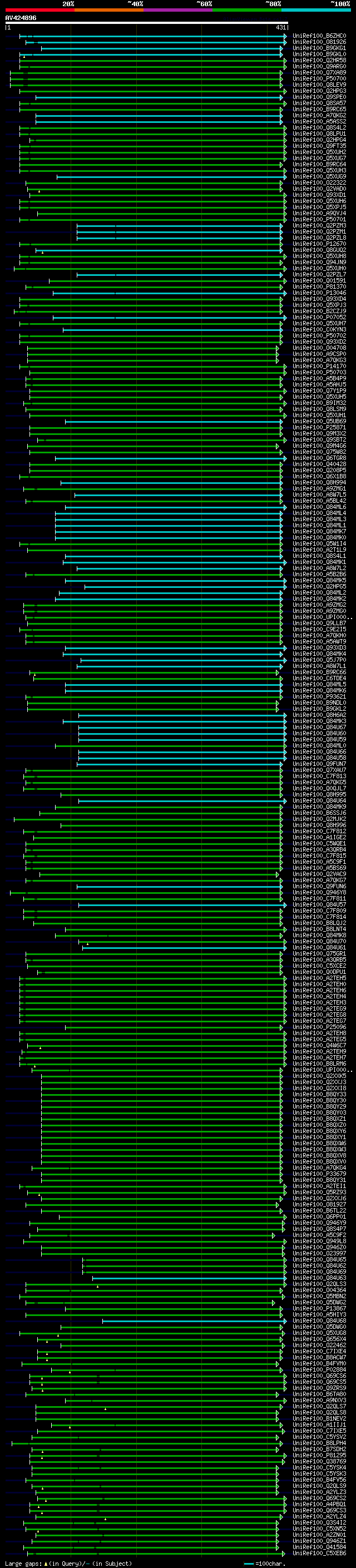This screenshot has width=356, height=1568.
Task: Click the UniRef100_Q0DPU1 label
Action: point(319,972)
